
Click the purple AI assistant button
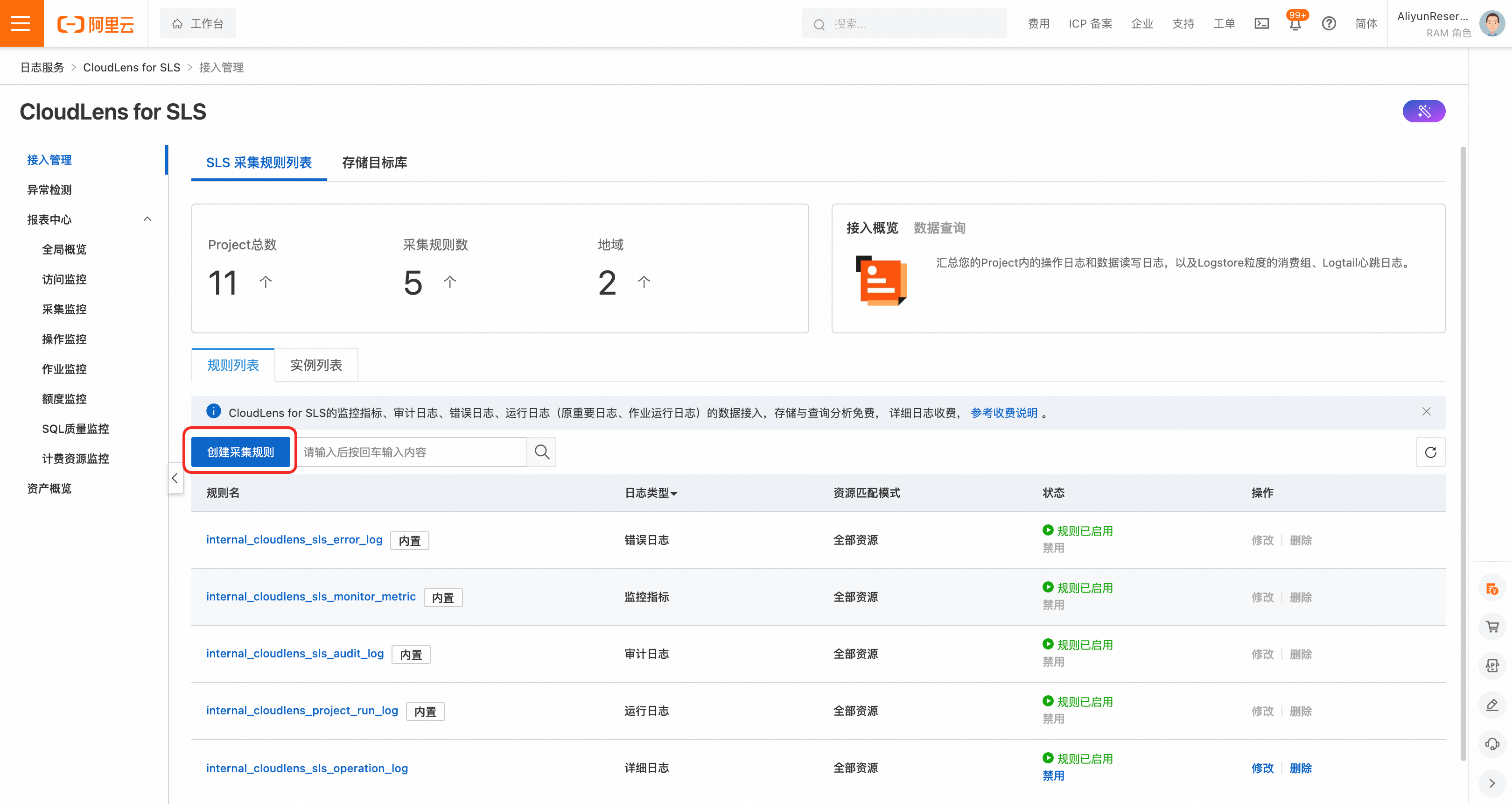1424,111
